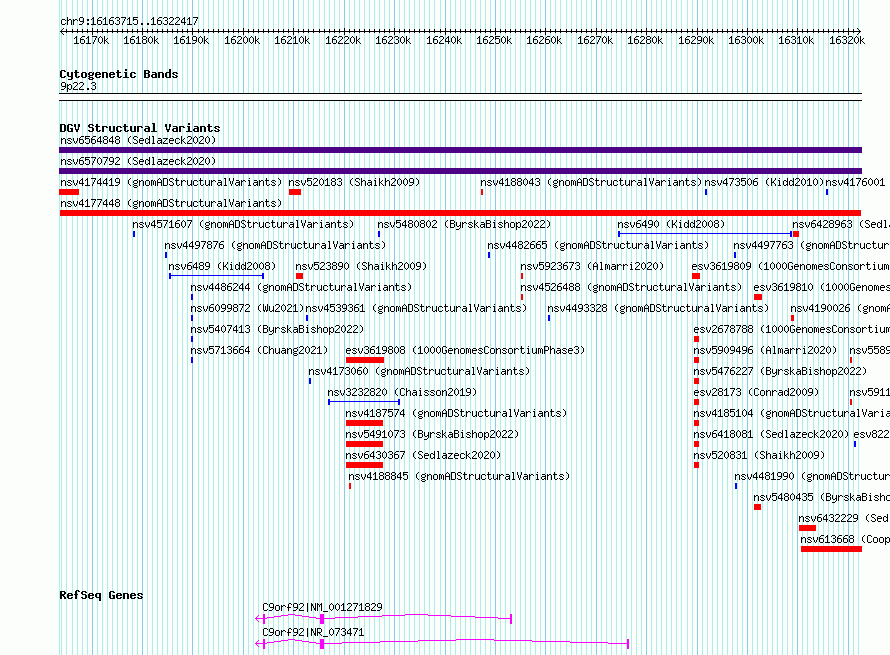Click the red nsv5491073 variant bar
This screenshot has height=655, width=890.
click(364, 444)
